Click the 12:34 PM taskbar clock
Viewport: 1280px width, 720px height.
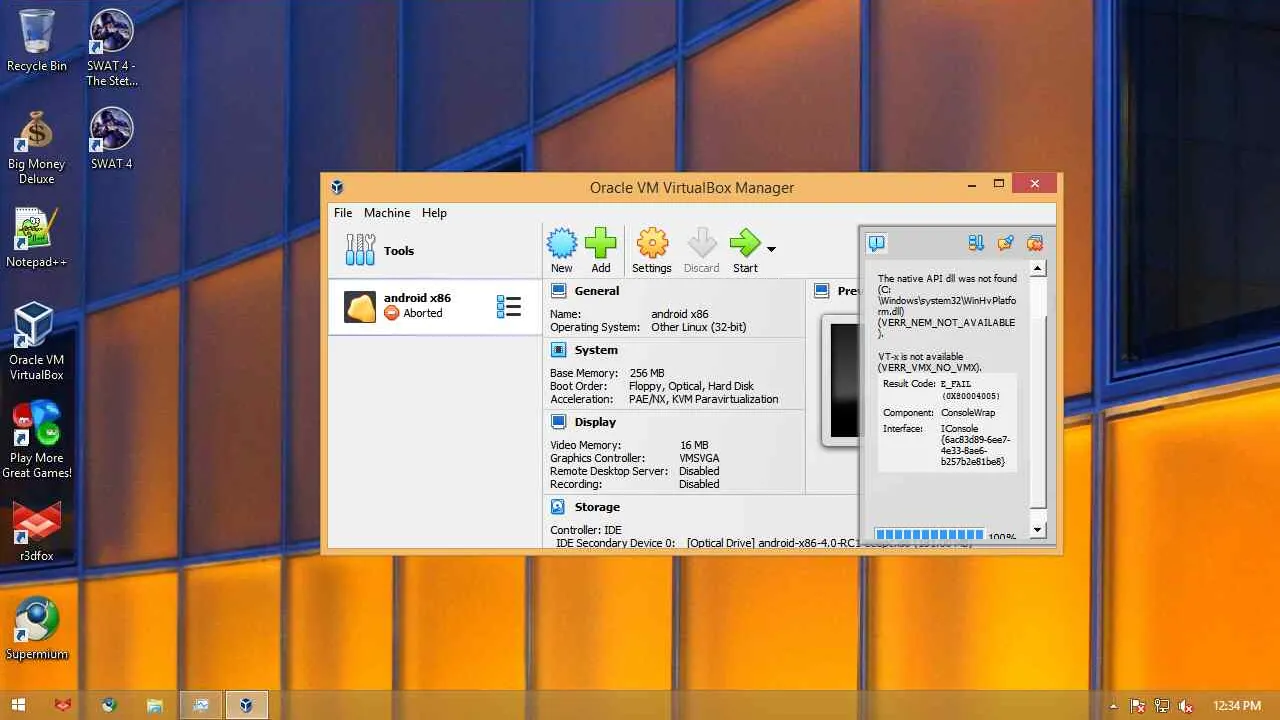coord(1236,706)
